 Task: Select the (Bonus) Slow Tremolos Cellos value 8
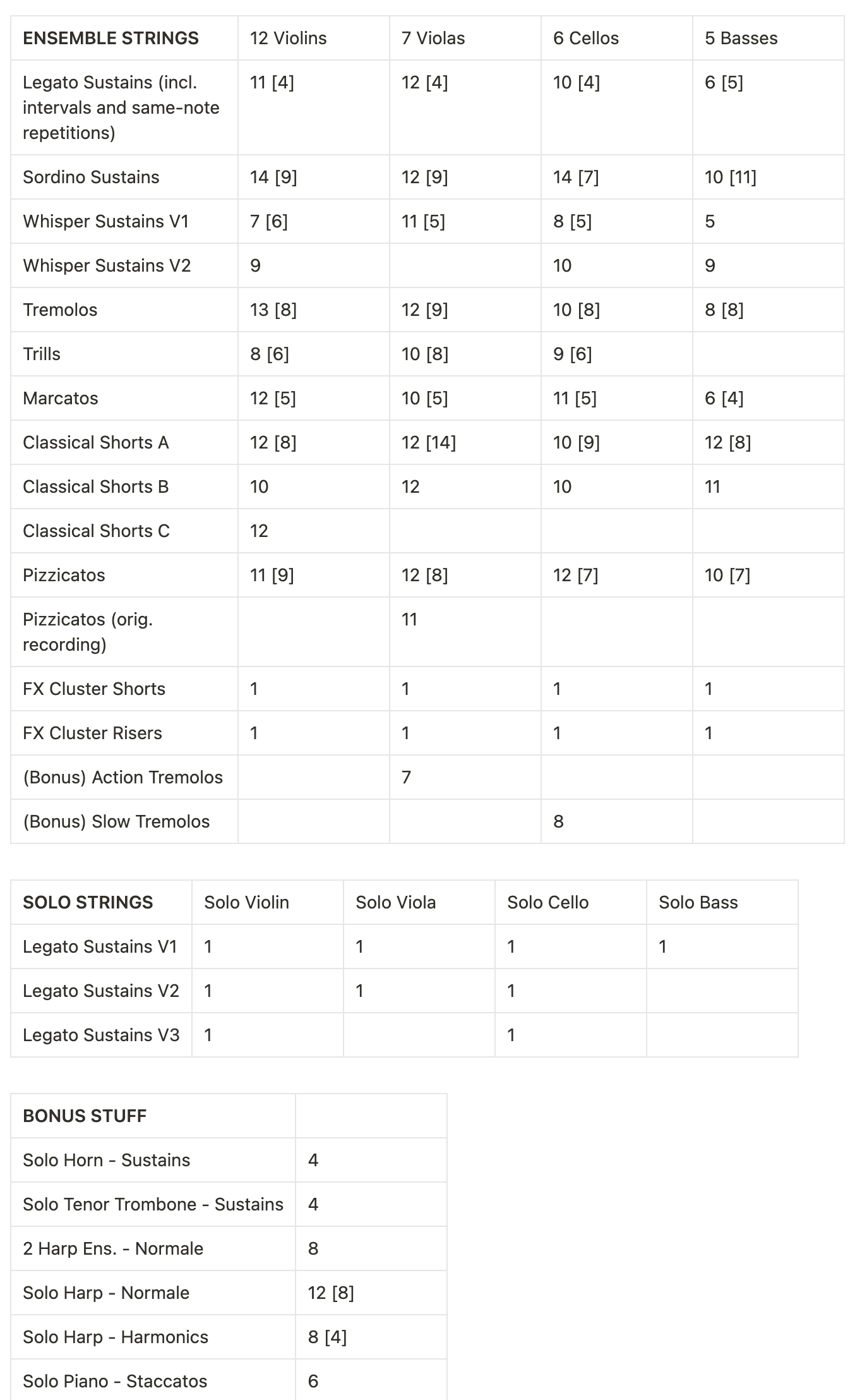558,821
